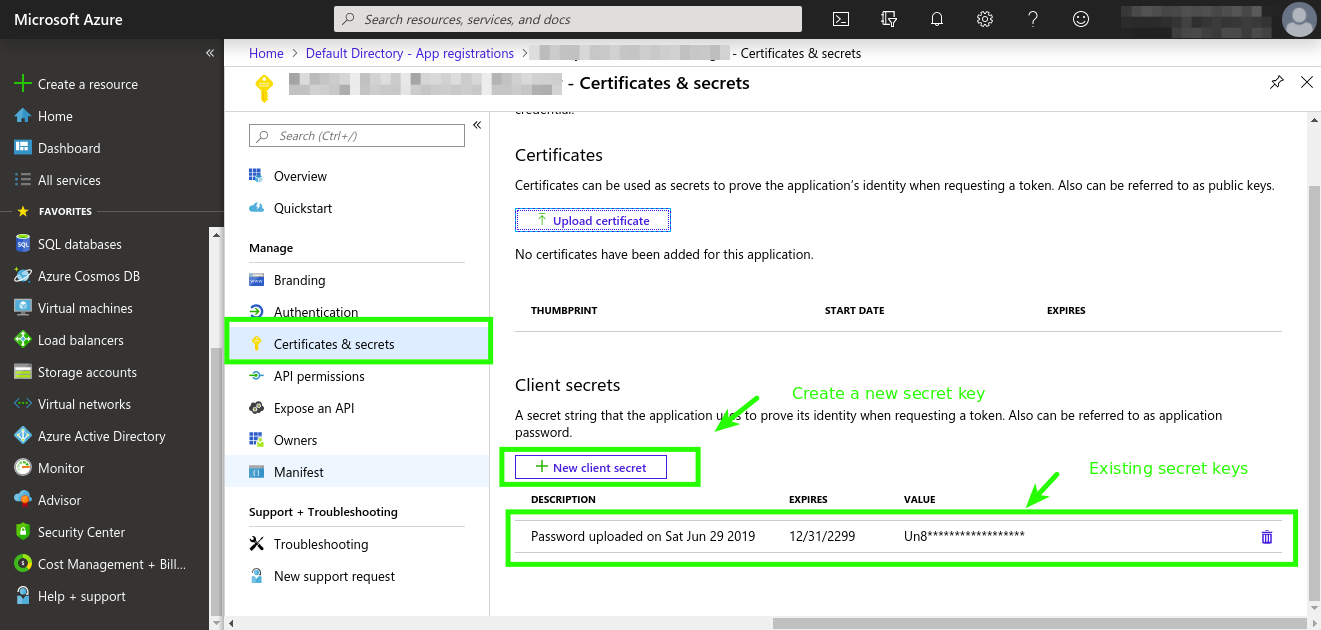Focus the Search resources, services, and docs box
Screen dimensions: 1321x630
tap(568, 19)
